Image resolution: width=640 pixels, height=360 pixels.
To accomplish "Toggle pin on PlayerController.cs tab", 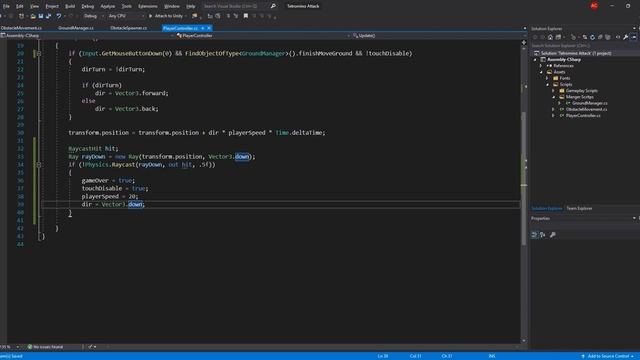I will (203, 28).
